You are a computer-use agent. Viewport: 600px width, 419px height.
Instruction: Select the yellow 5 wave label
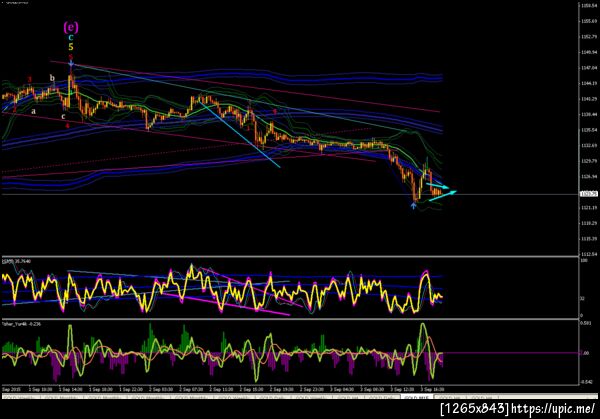point(70,47)
